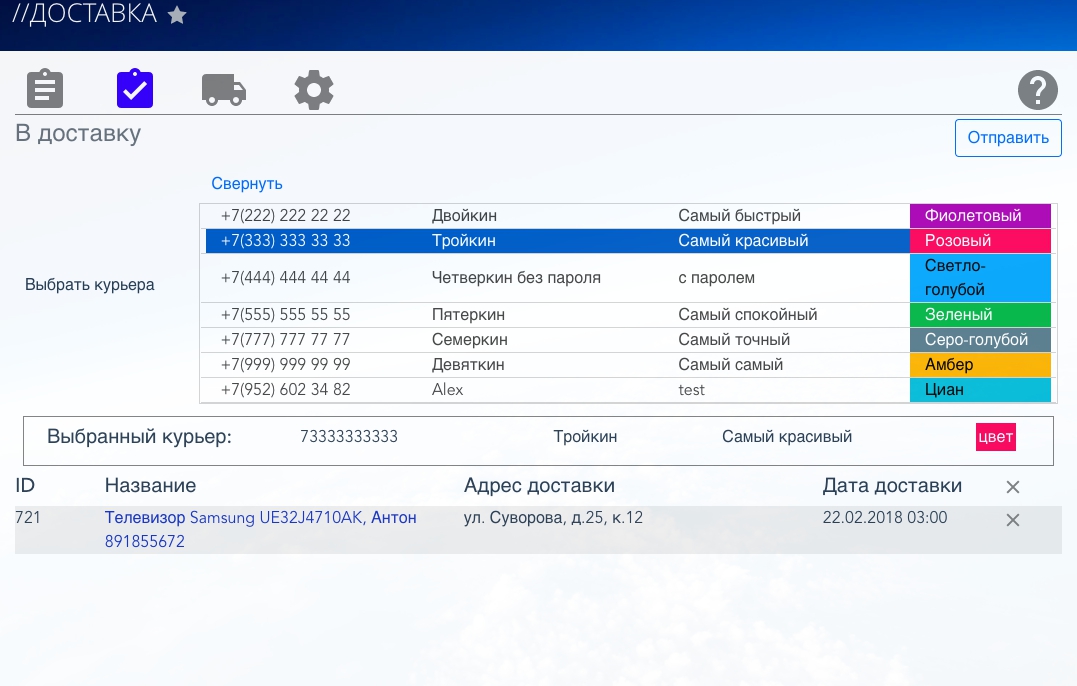Open the delivery truck section
Image resolution: width=1077 pixels, height=686 pixels.
(224, 89)
